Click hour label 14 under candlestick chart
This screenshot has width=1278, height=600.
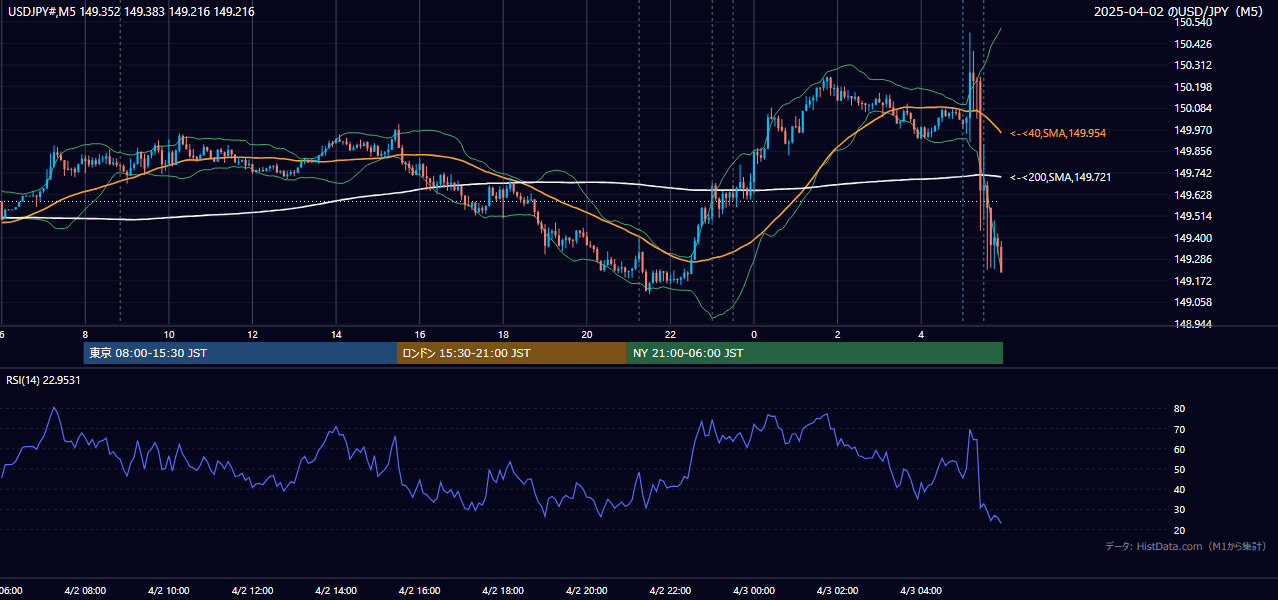pos(336,335)
